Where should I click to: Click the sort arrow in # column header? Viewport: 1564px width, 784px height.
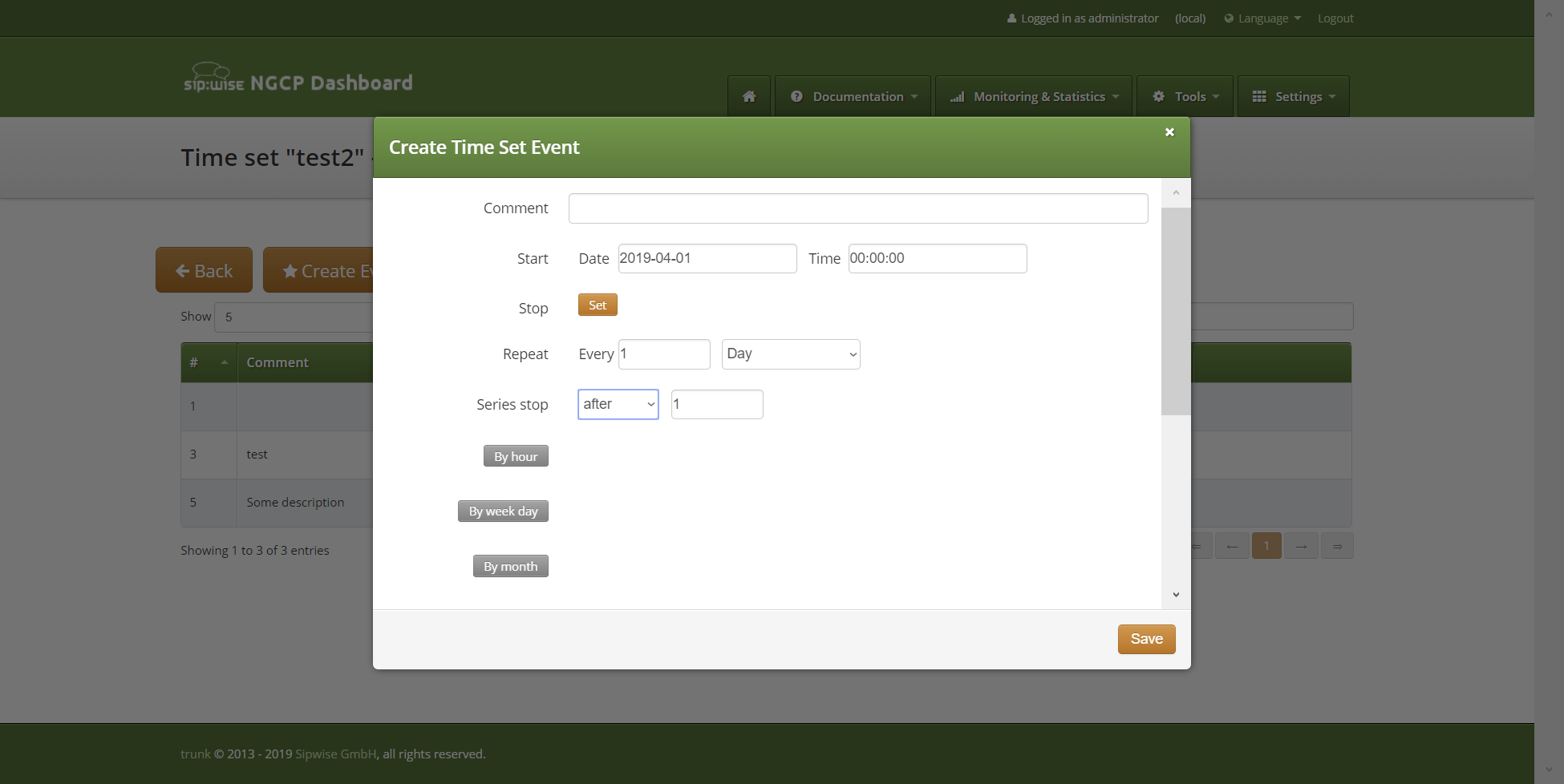tap(225, 362)
